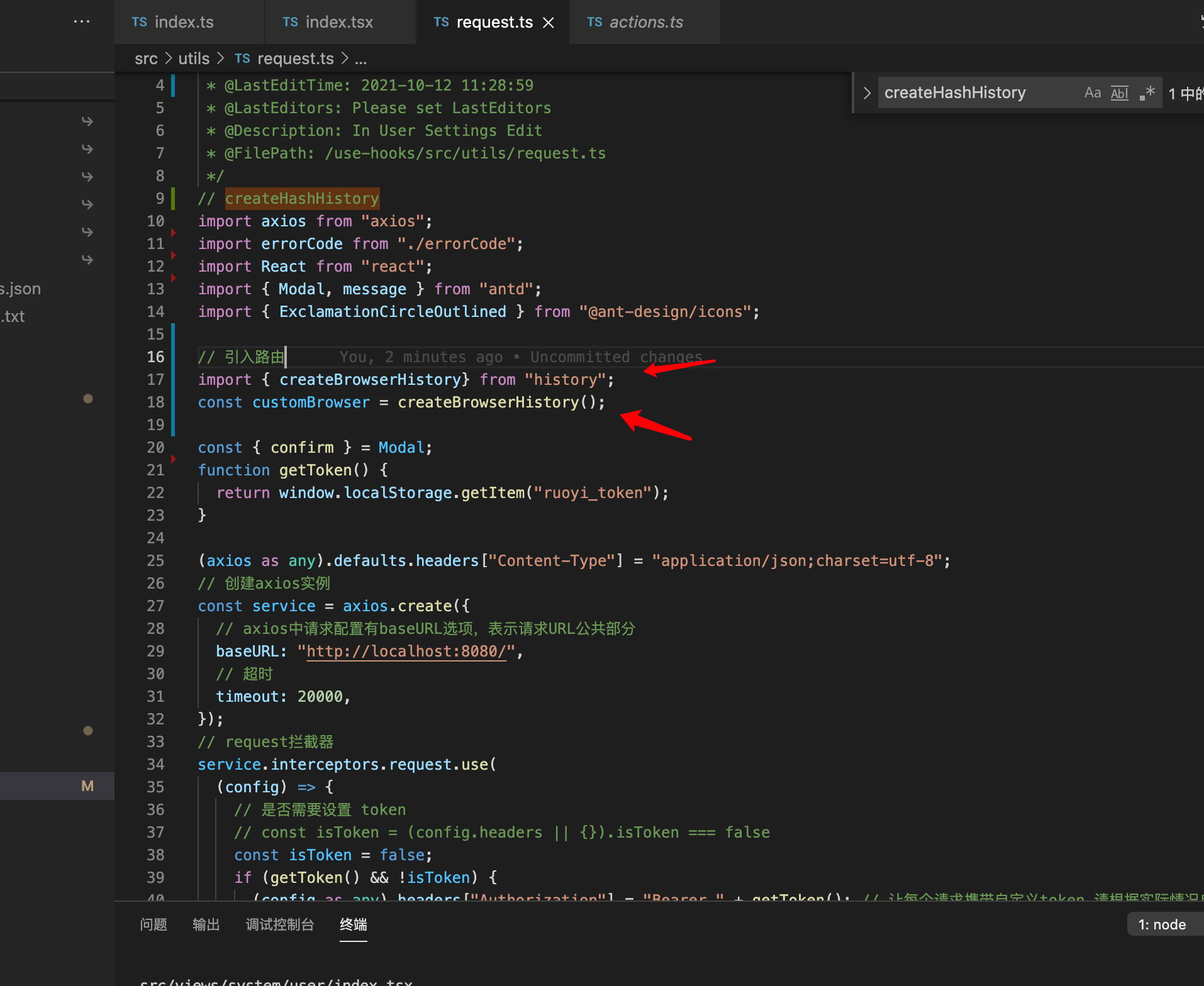This screenshot has width=1204, height=986.
Task: Click the TS icon in the breadcrumb
Action: (x=242, y=58)
